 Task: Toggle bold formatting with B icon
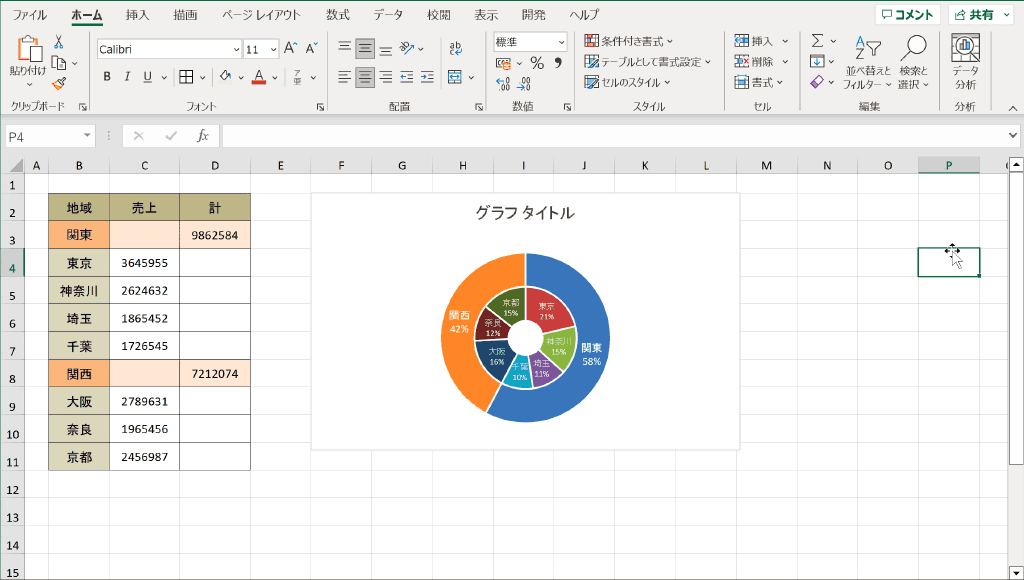107,75
